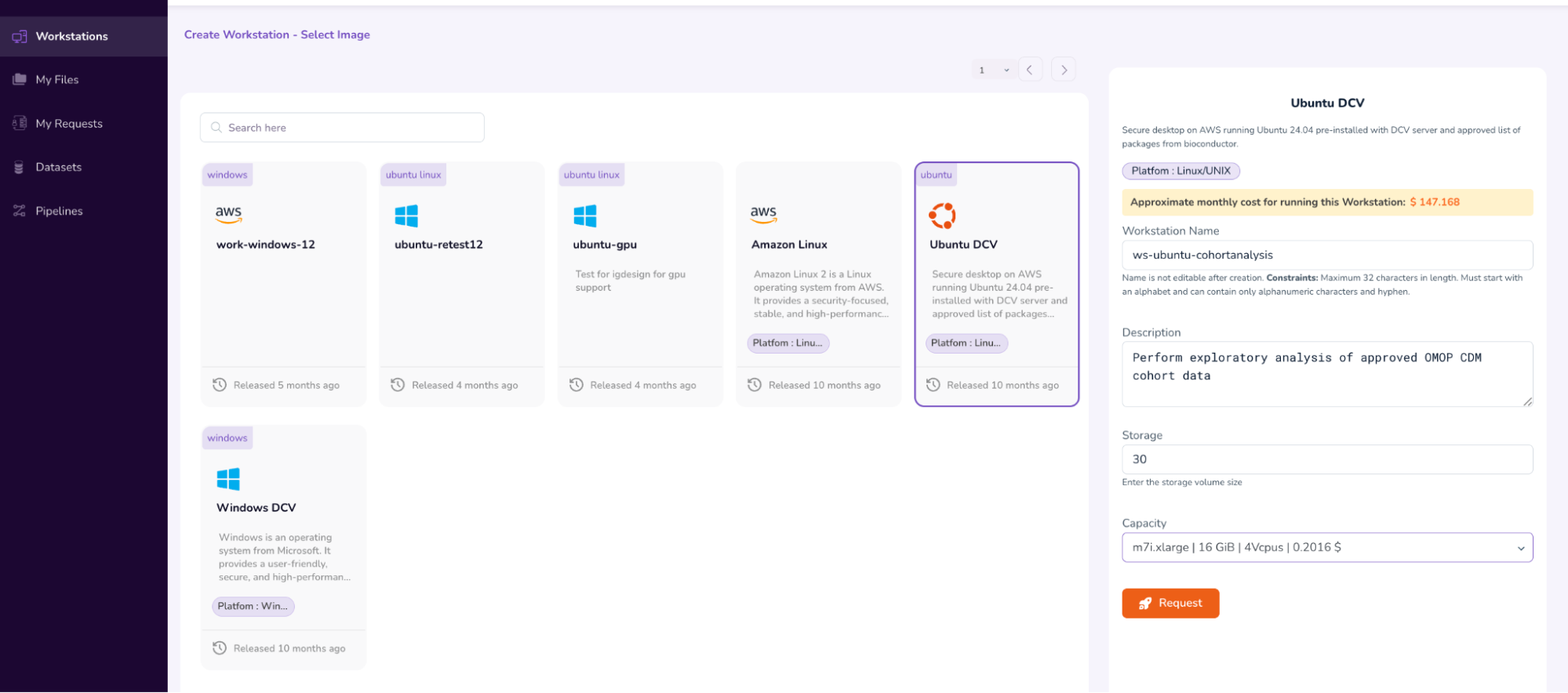Open Datasets from the sidebar menu
Image resolution: width=1568 pixels, height=693 pixels.
59,167
